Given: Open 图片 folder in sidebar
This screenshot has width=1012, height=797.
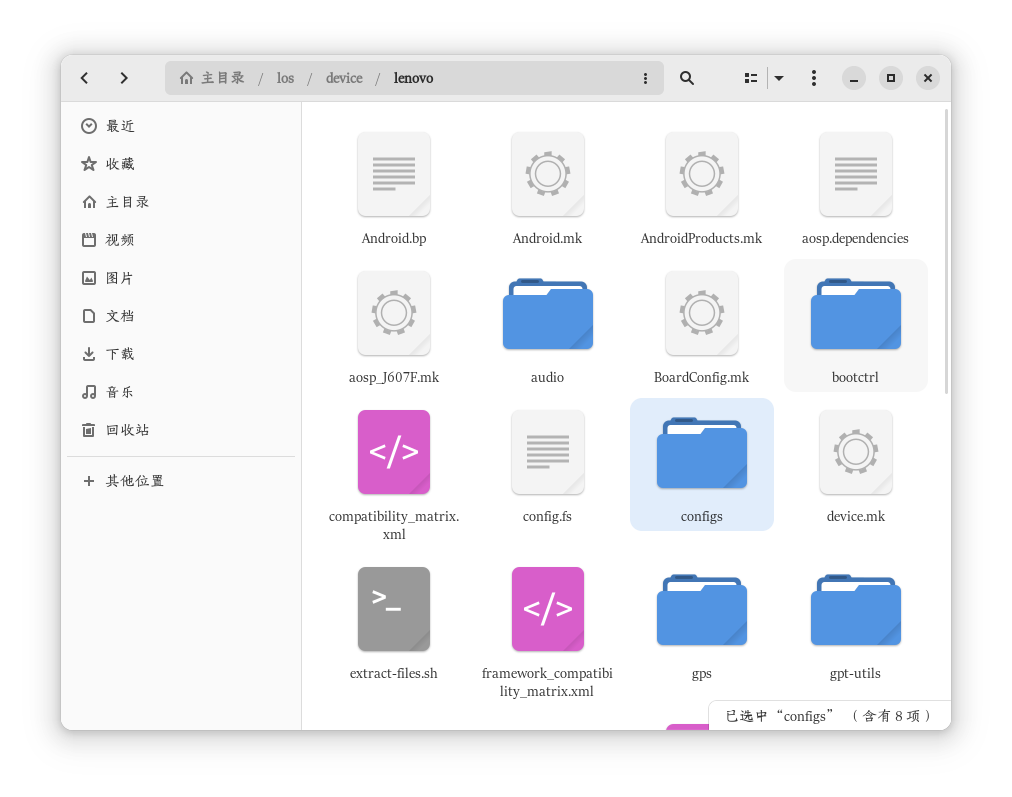Looking at the screenshot, I should coord(181,278).
